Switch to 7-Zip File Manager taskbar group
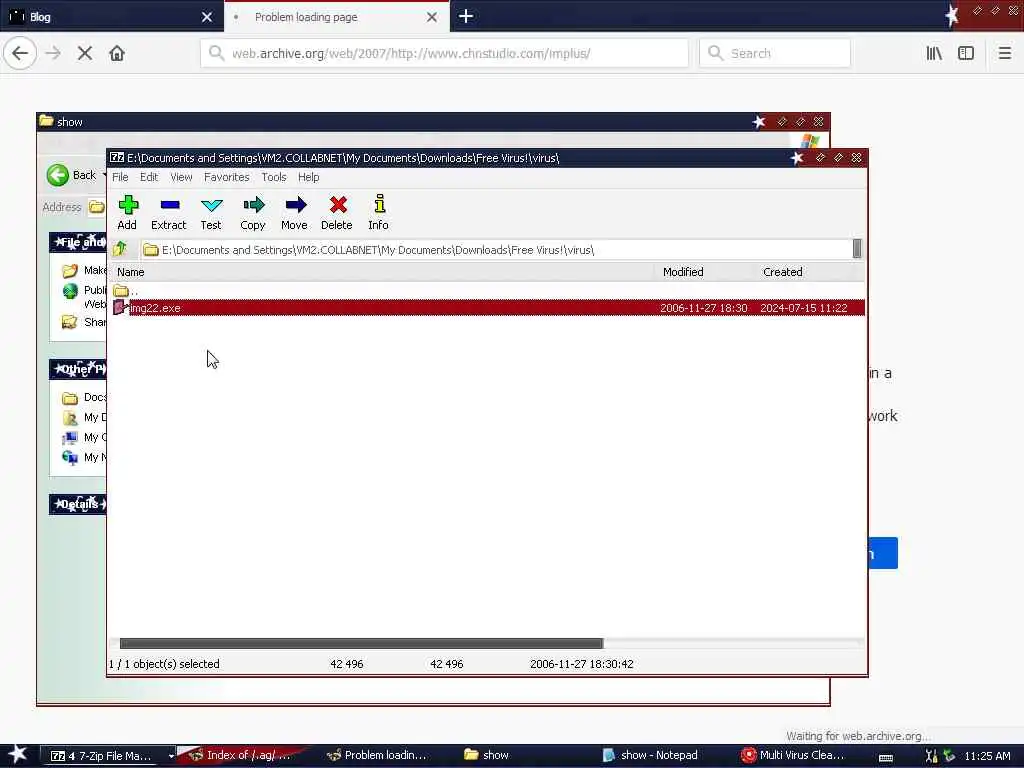Image resolution: width=1024 pixels, height=768 pixels. [x=108, y=755]
